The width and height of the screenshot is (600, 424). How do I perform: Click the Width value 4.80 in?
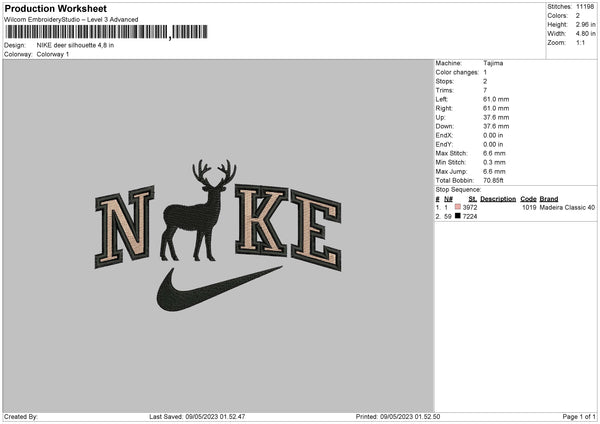tap(585, 34)
